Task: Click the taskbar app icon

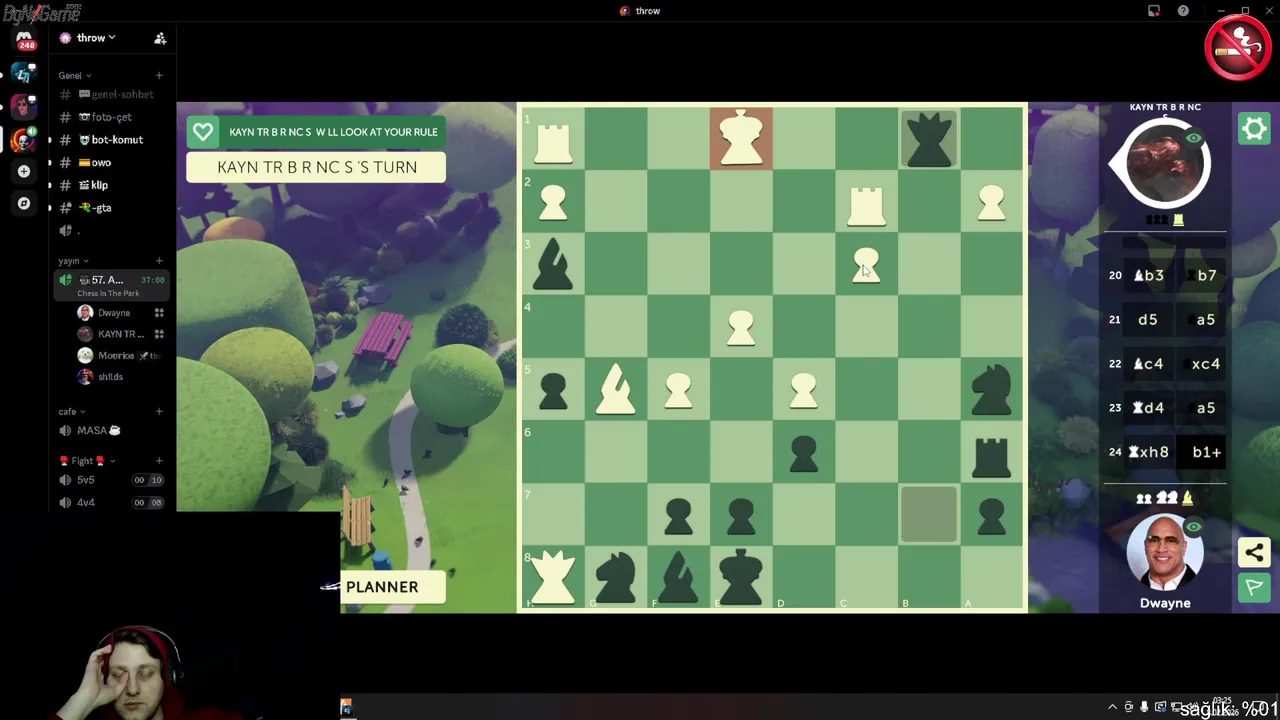Action: pos(347,708)
